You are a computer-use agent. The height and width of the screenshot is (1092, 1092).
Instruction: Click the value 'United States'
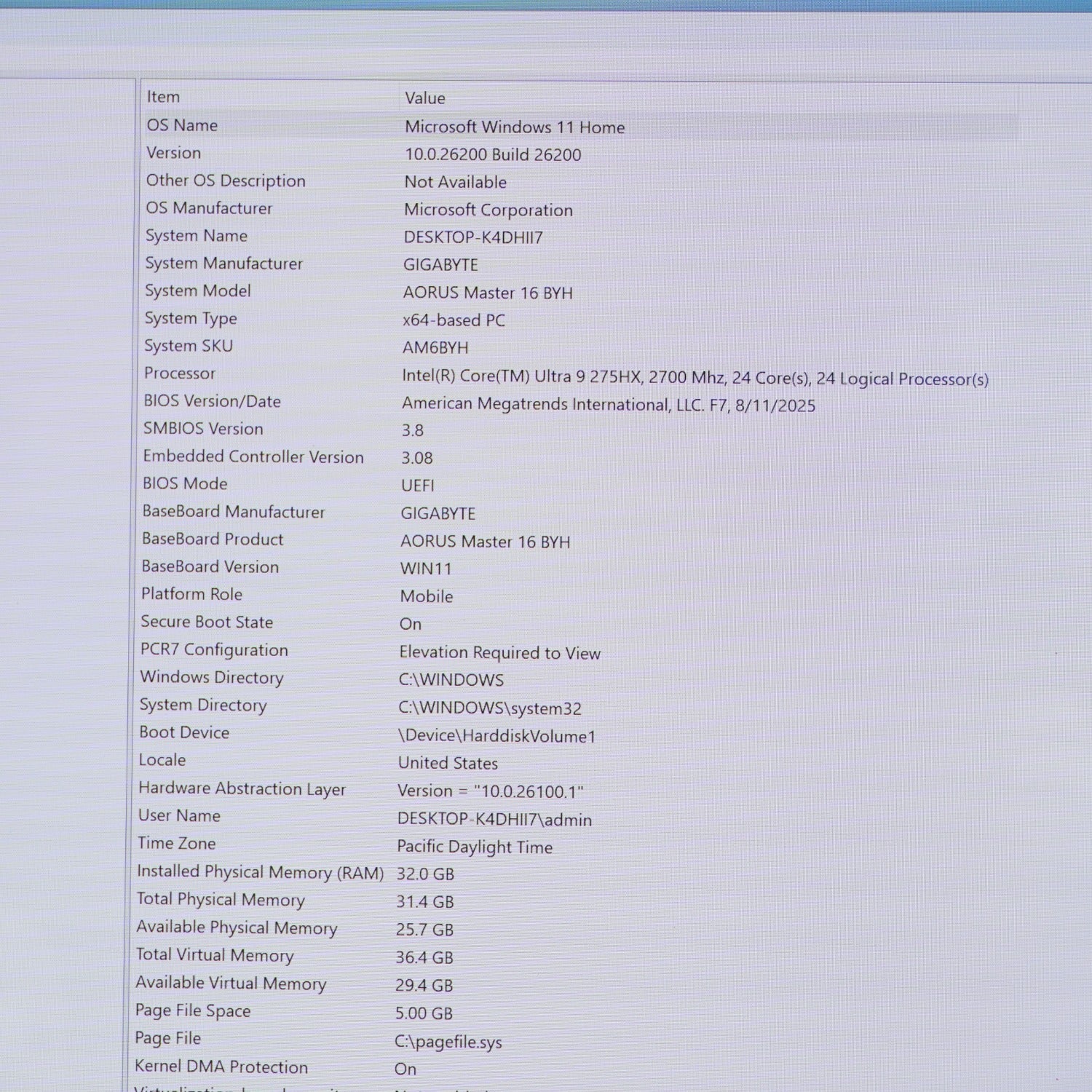pyautogui.click(x=448, y=763)
